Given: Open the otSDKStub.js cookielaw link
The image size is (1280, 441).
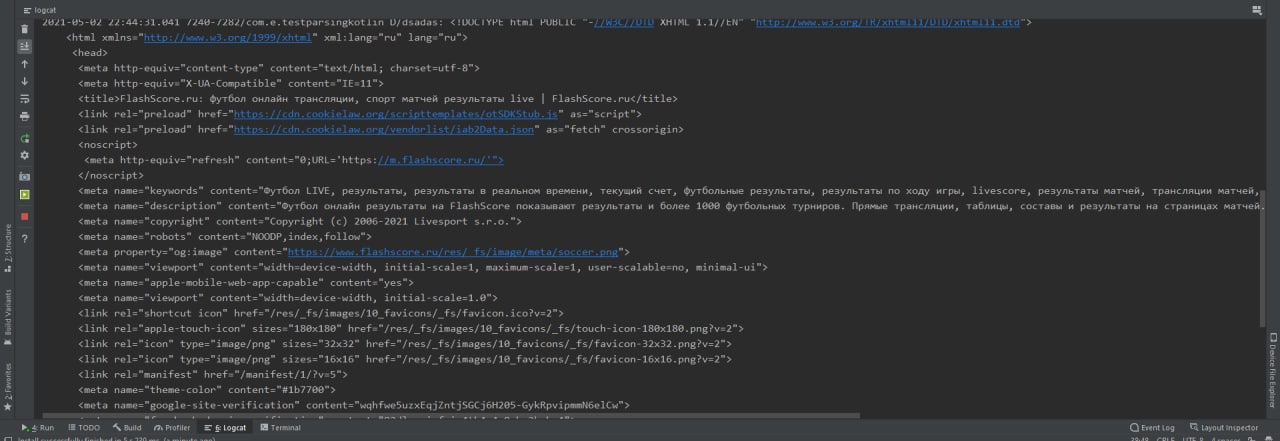Looking at the screenshot, I should point(395,115).
